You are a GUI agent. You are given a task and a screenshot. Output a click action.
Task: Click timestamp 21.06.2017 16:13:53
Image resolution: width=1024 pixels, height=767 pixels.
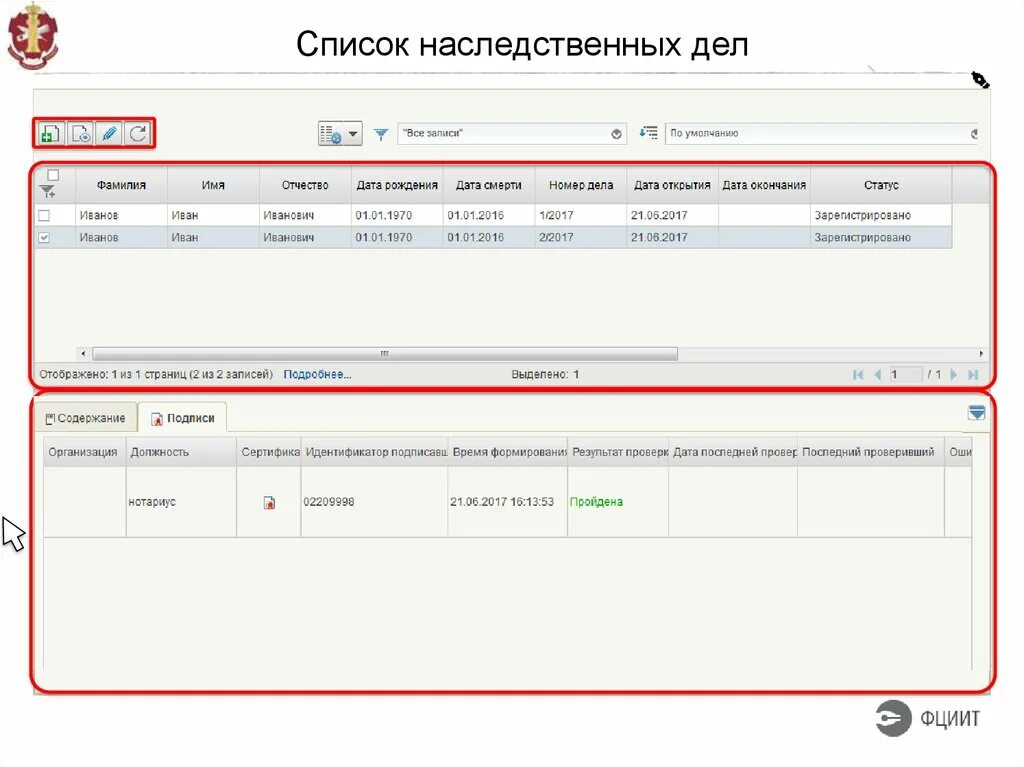coord(502,502)
